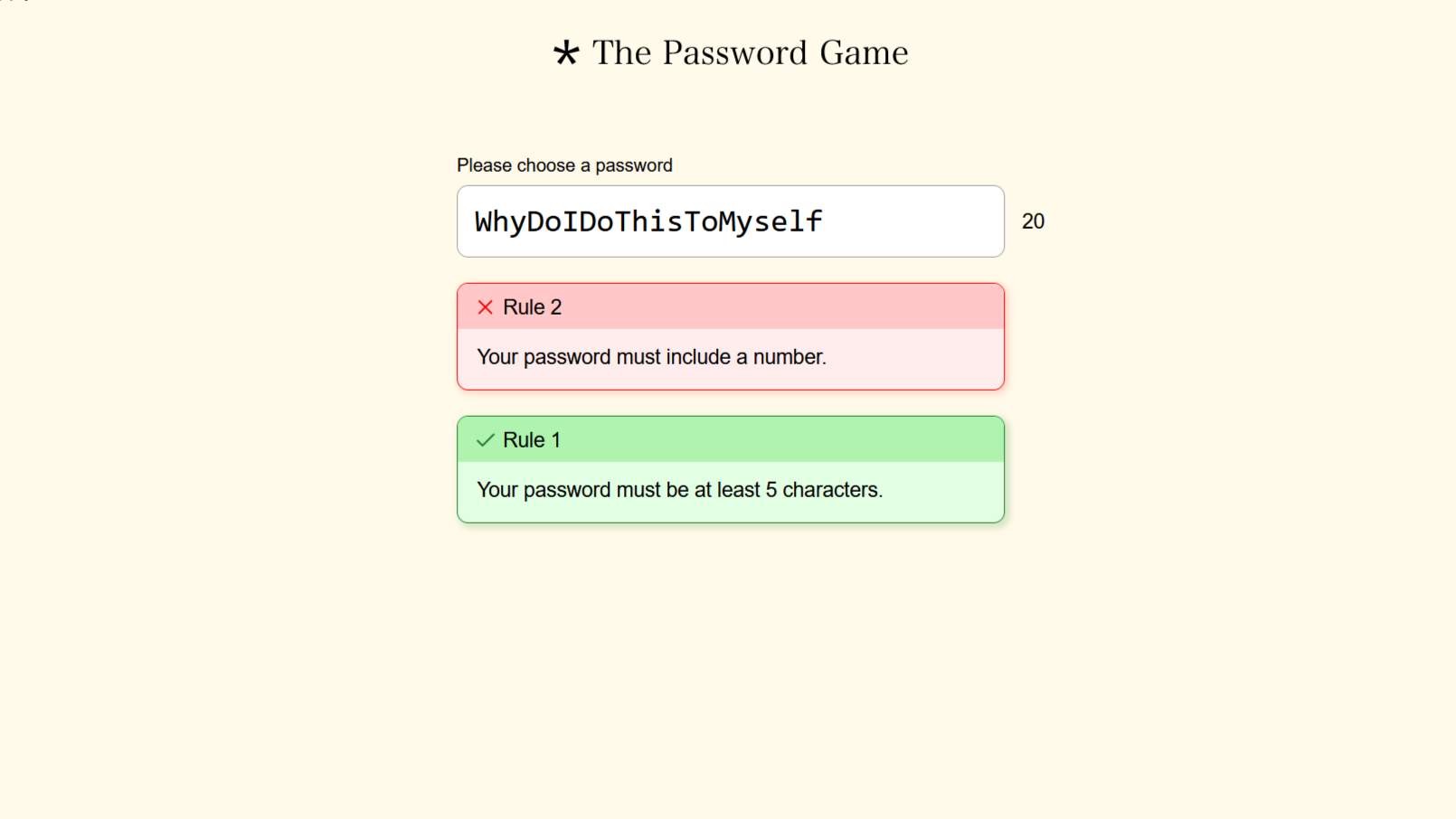The width and height of the screenshot is (1456, 819).
Task: Click the "Please choose a password" label
Action: tap(564, 165)
